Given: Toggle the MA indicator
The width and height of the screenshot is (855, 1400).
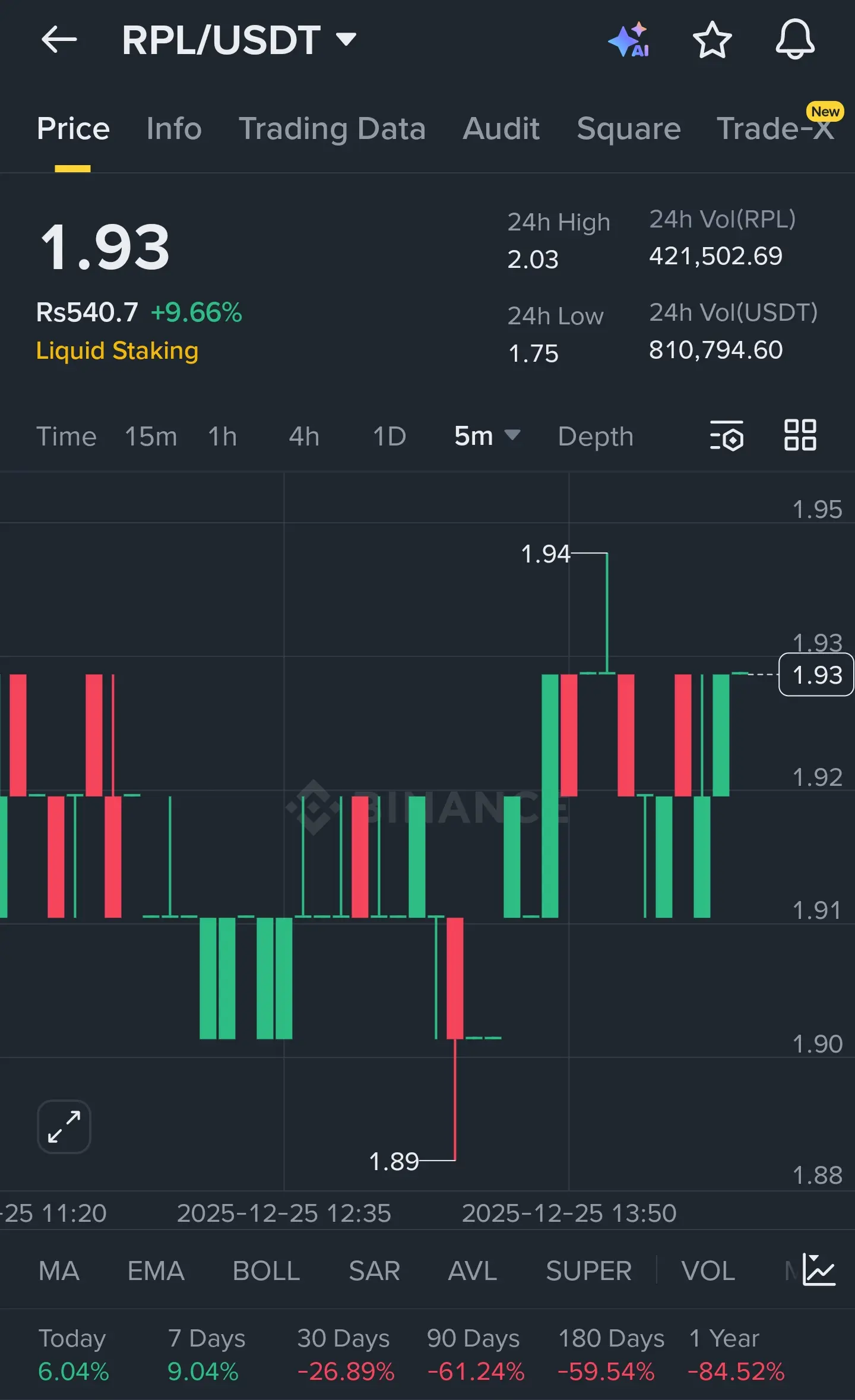Looking at the screenshot, I should (x=59, y=1271).
